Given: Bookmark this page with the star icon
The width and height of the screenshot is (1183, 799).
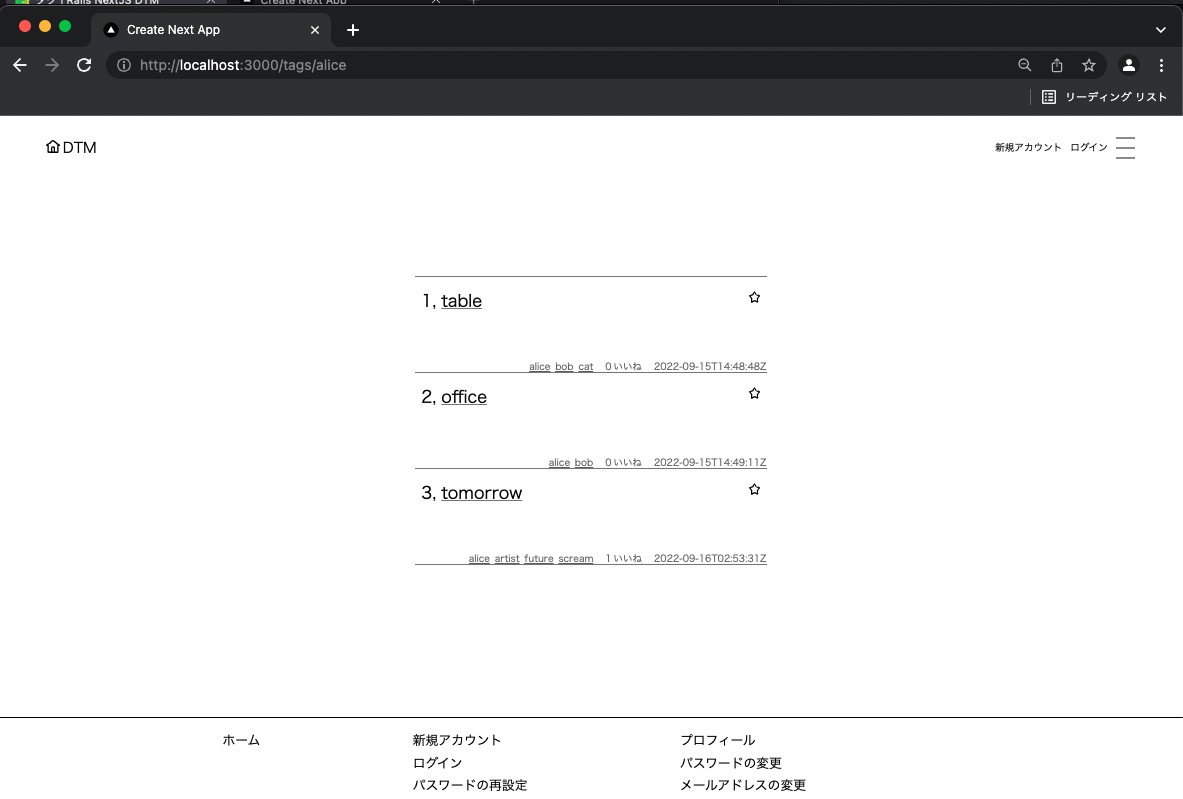Looking at the screenshot, I should 1089,65.
